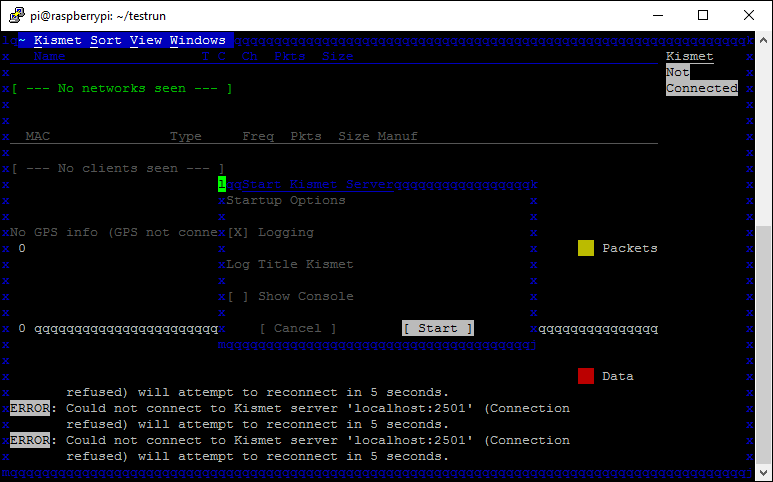
Task: Click the MAC column header
Action: coord(37,136)
